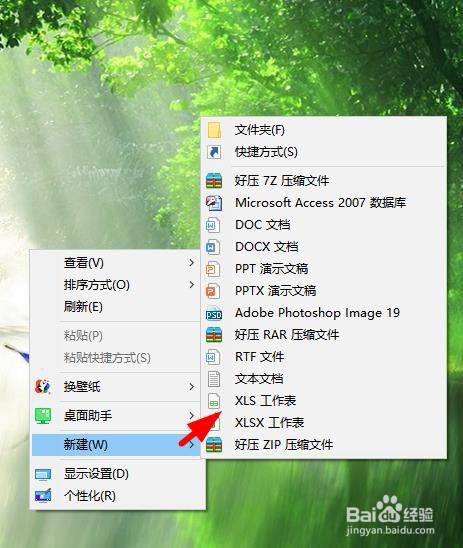The image size is (463, 548).
Task: Open 显示设置(D) display settings
Action: (x=116, y=474)
